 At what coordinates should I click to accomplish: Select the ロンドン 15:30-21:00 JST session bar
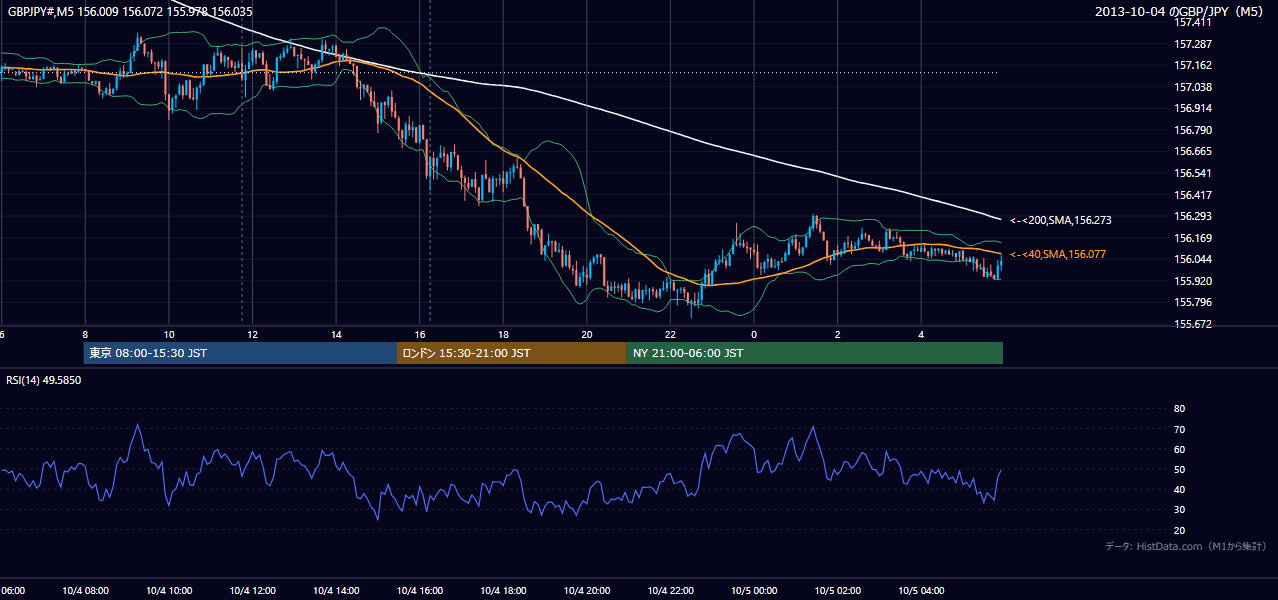512,353
